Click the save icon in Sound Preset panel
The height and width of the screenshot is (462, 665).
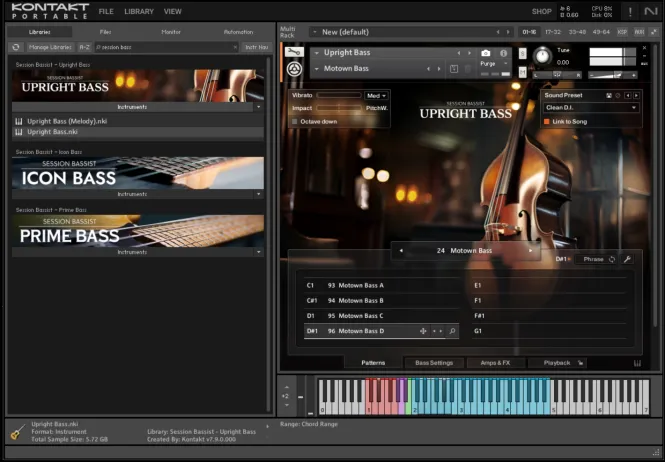pos(609,96)
